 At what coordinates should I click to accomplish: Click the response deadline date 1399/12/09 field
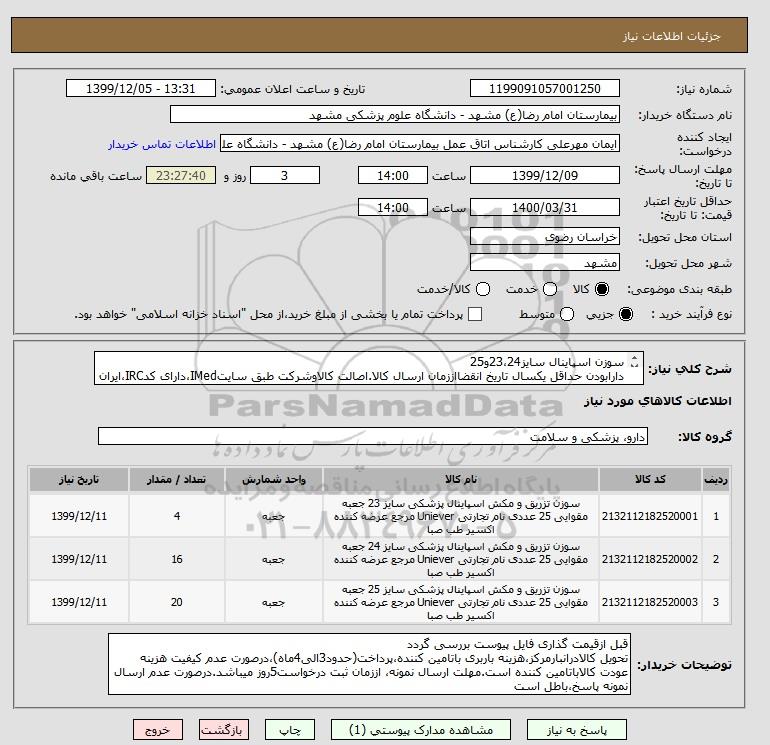click(x=545, y=175)
